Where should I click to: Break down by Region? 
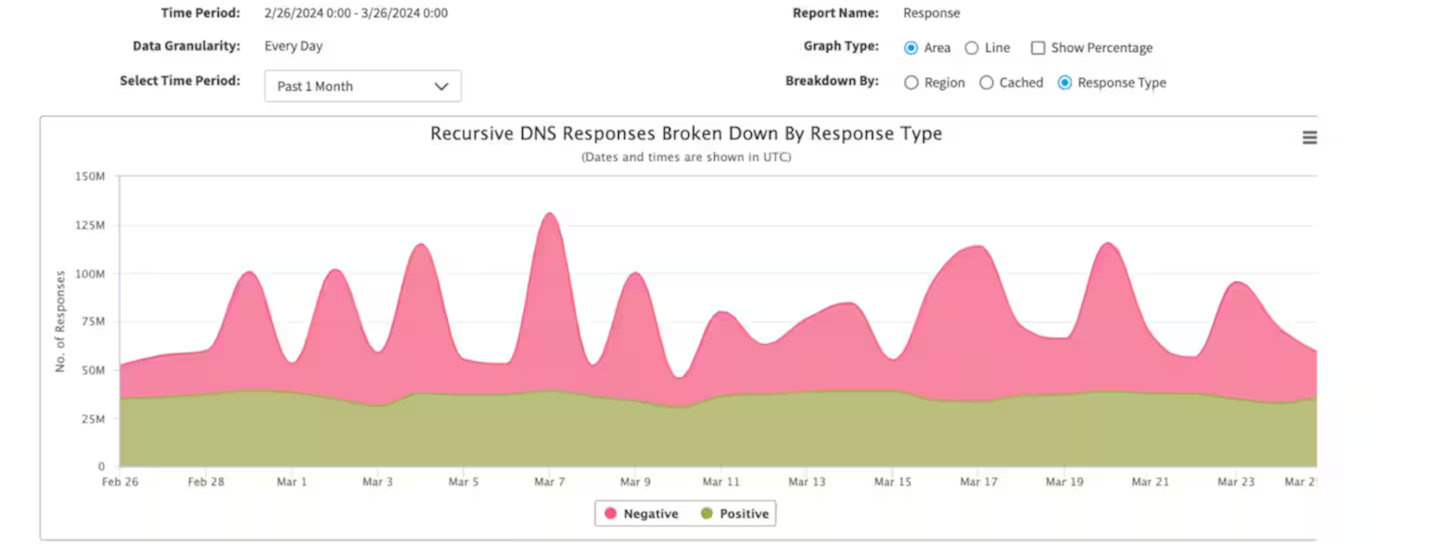[x=911, y=83]
